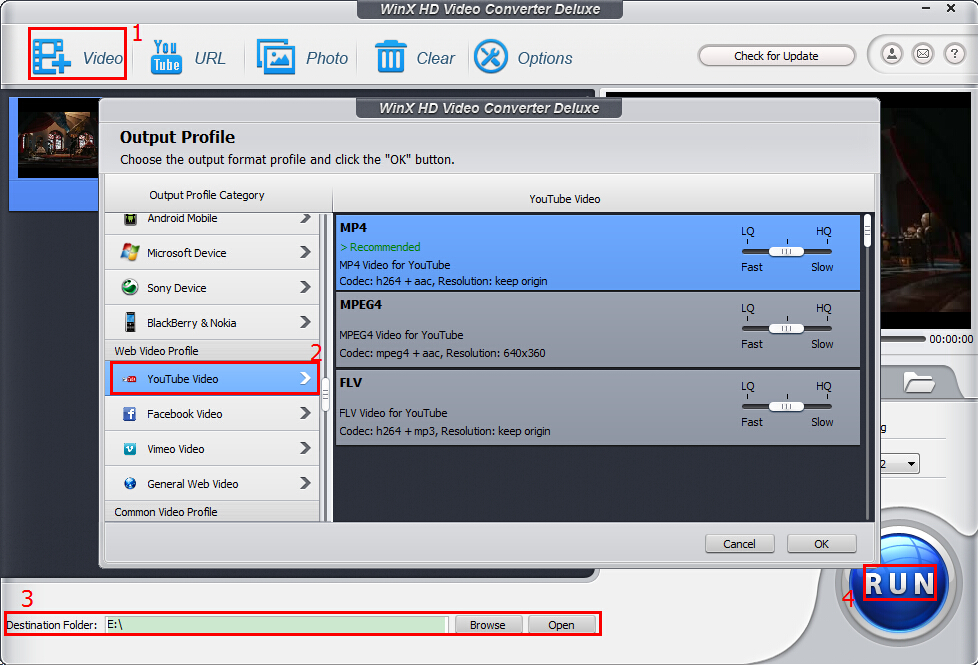Select the MP4 recommended profile

click(598, 253)
